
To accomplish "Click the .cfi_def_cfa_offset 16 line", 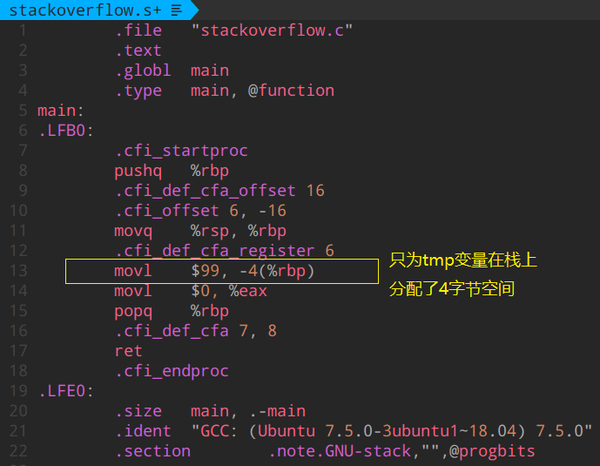I will pos(218,191).
